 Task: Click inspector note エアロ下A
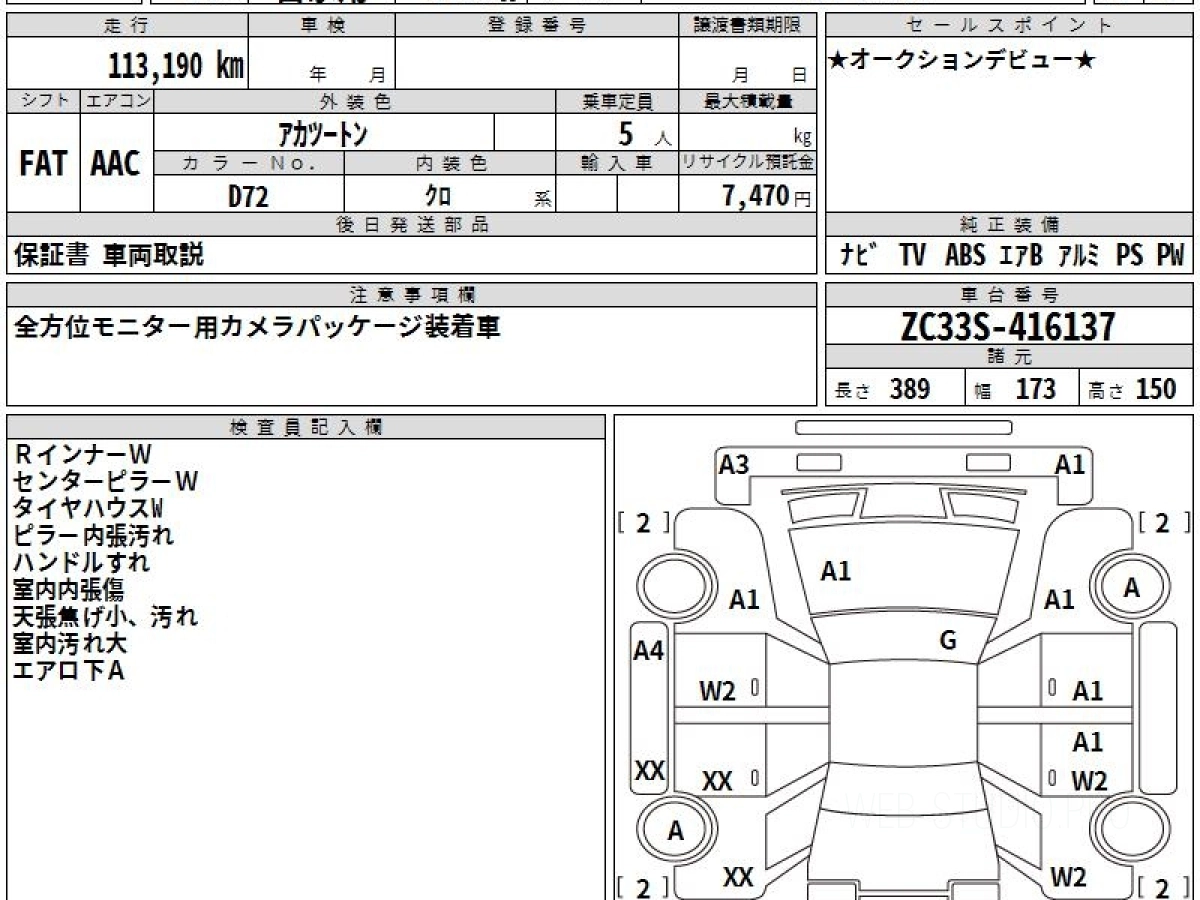click(69, 670)
